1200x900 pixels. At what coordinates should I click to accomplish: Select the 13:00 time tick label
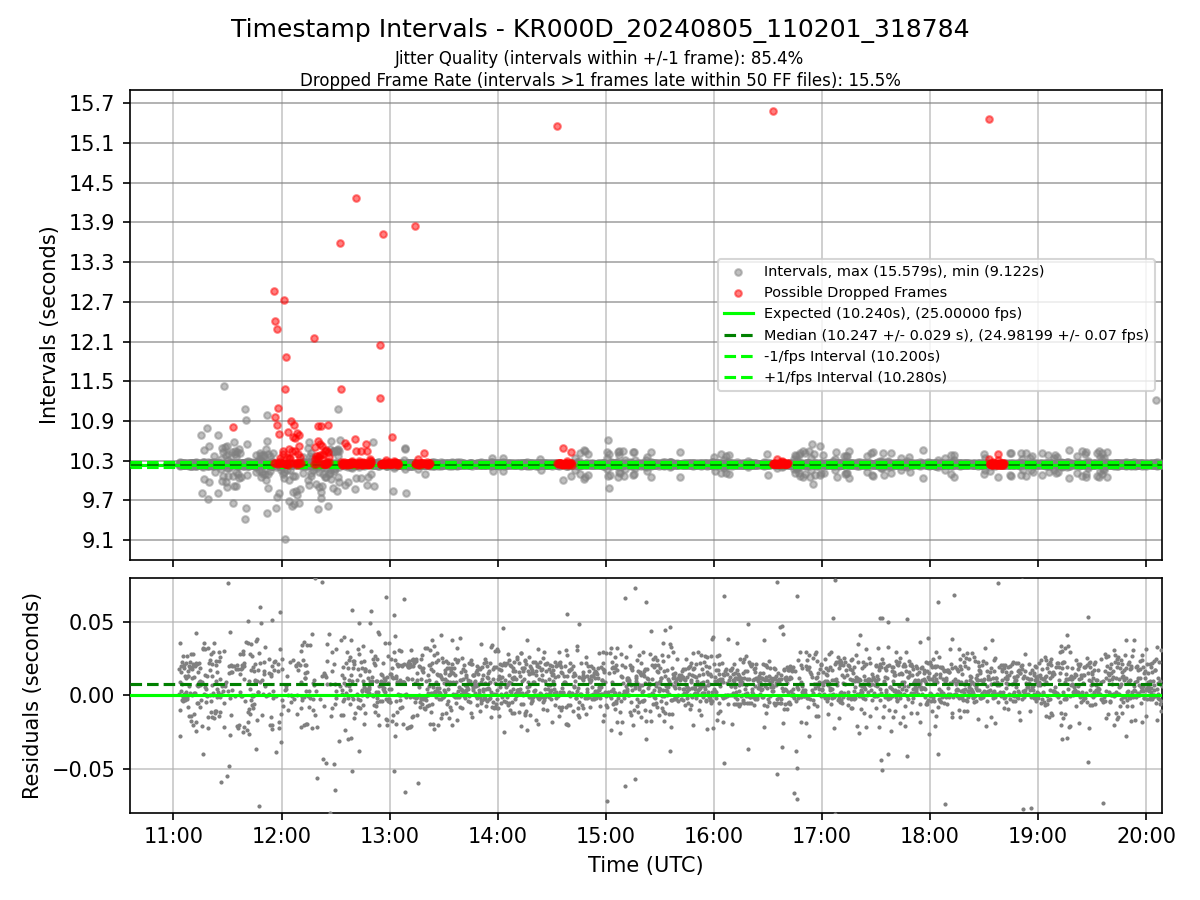pyautogui.click(x=390, y=834)
